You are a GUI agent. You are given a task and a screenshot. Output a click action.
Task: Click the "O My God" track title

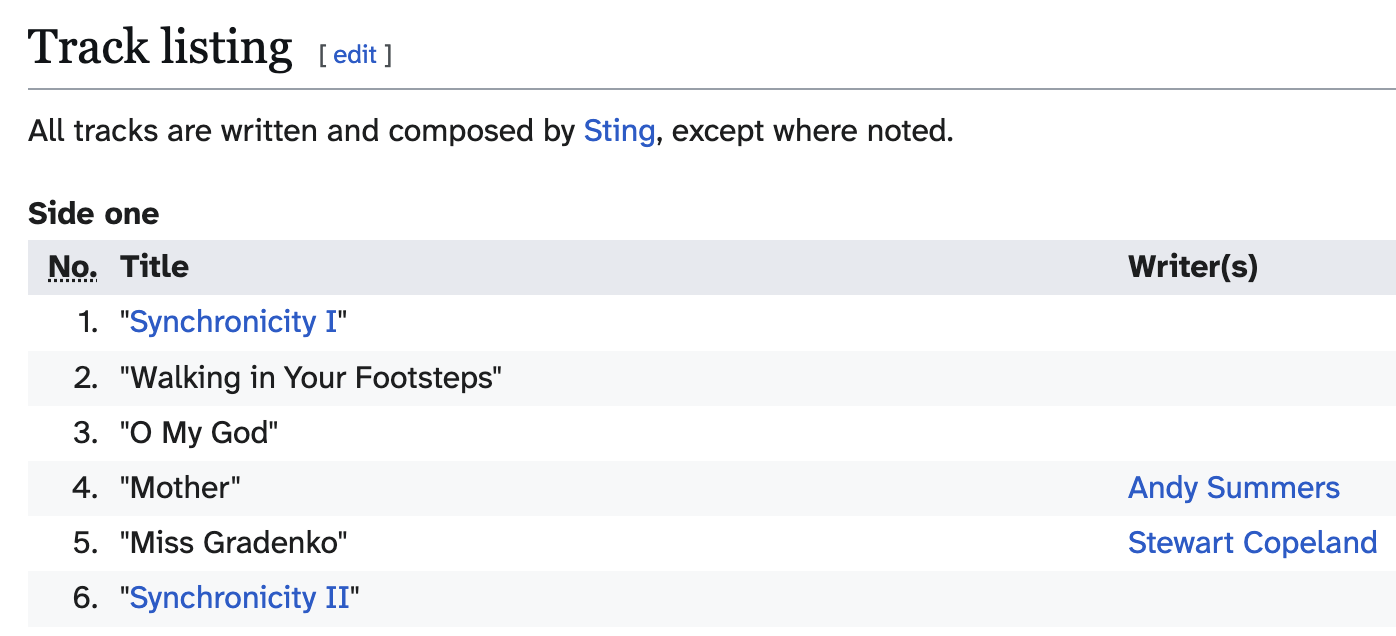click(x=199, y=433)
